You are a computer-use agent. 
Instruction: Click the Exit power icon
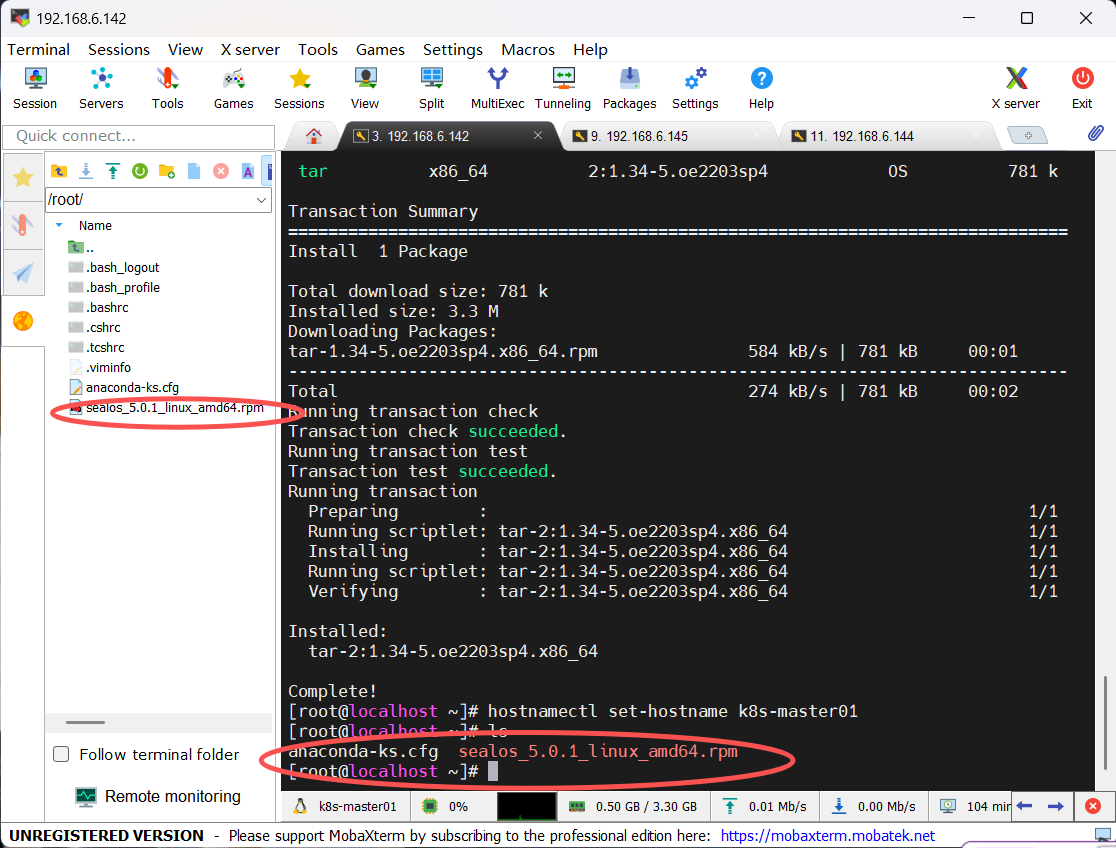[1082, 88]
